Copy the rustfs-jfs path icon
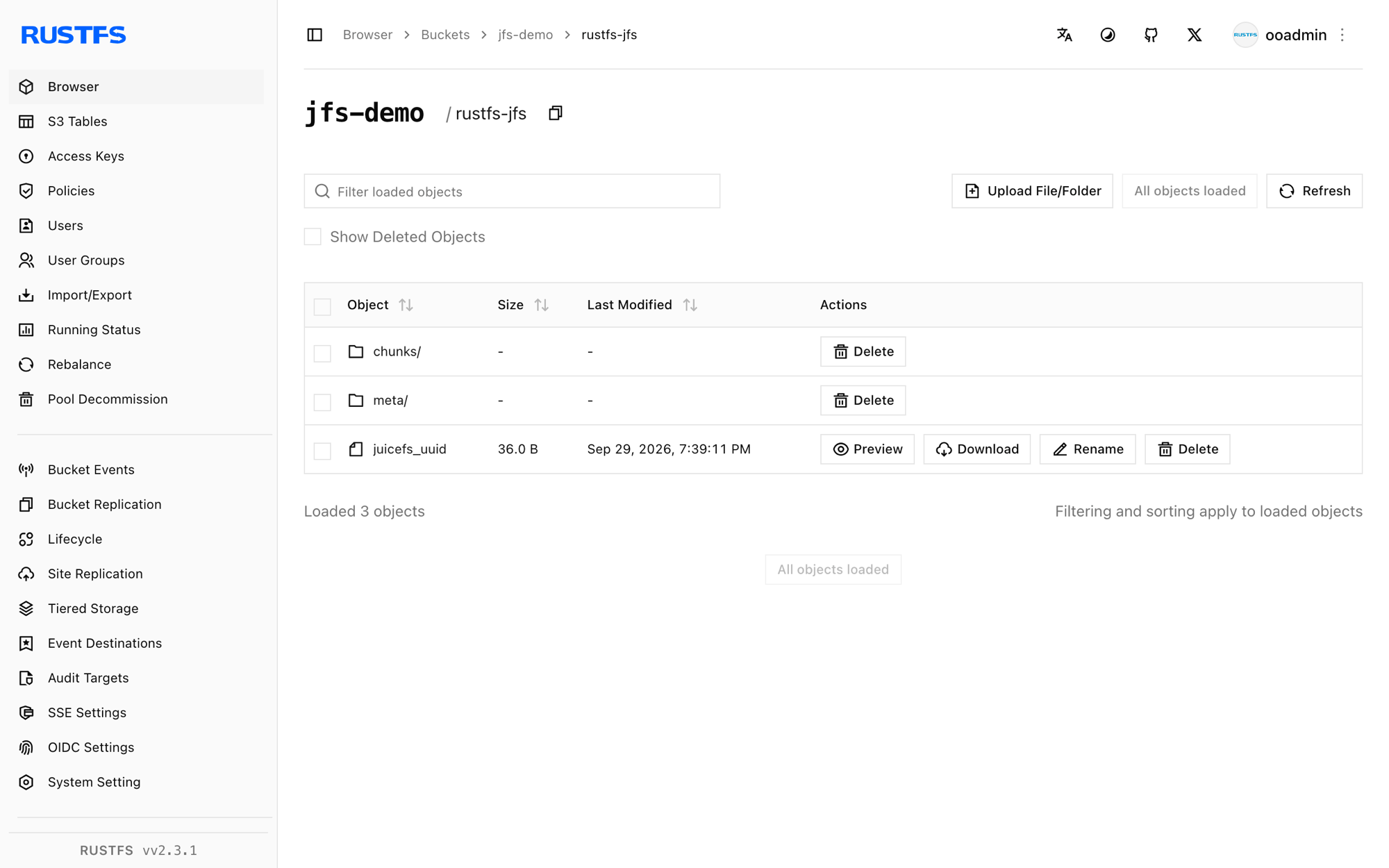Viewport: 1389px width, 868px height. 555,113
